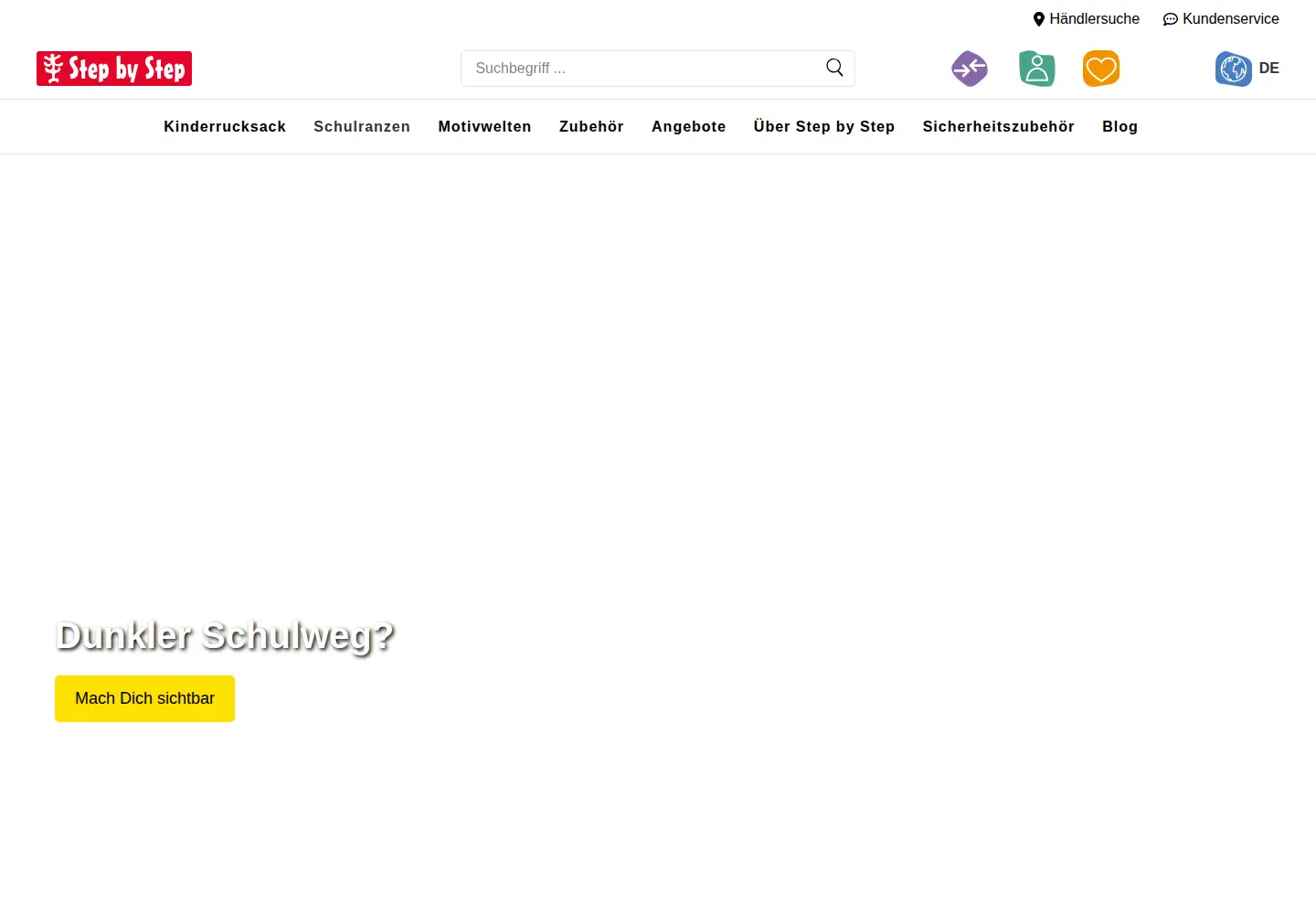Open Händlersuche dealer search link

1087,18
